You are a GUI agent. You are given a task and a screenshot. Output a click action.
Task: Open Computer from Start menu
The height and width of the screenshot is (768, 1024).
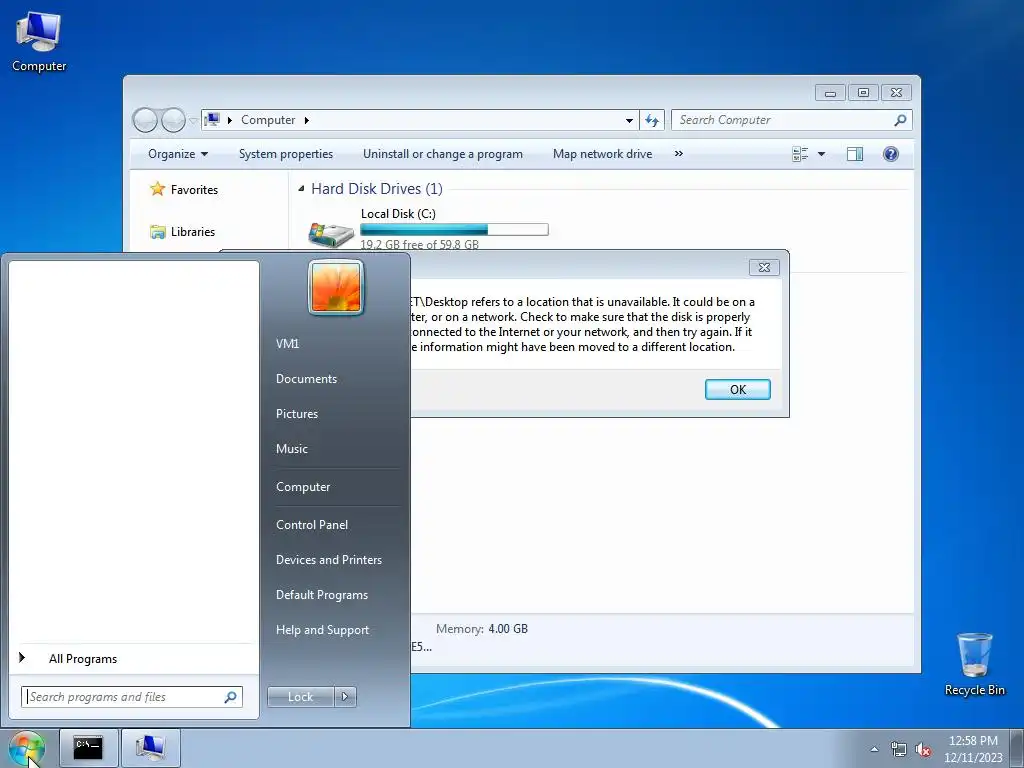[303, 487]
